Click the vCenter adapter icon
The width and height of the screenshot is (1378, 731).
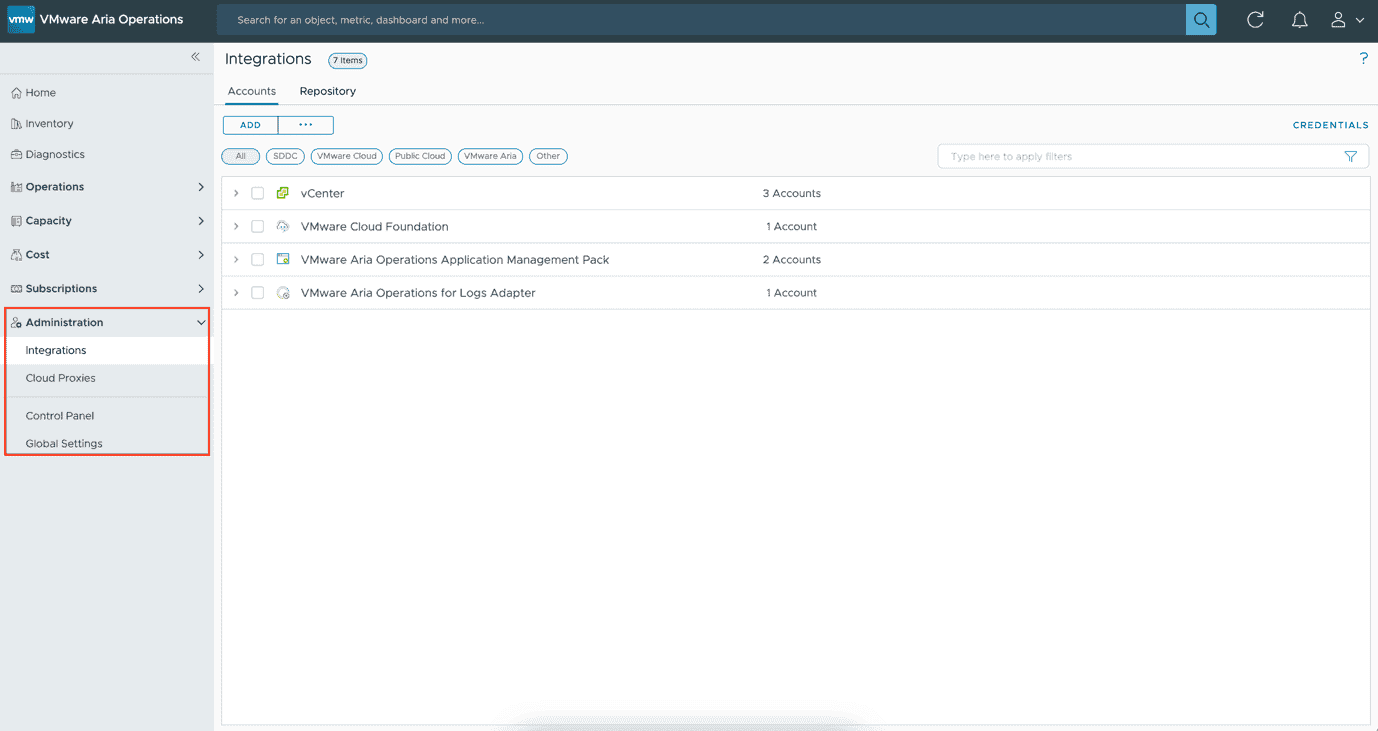(x=283, y=193)
